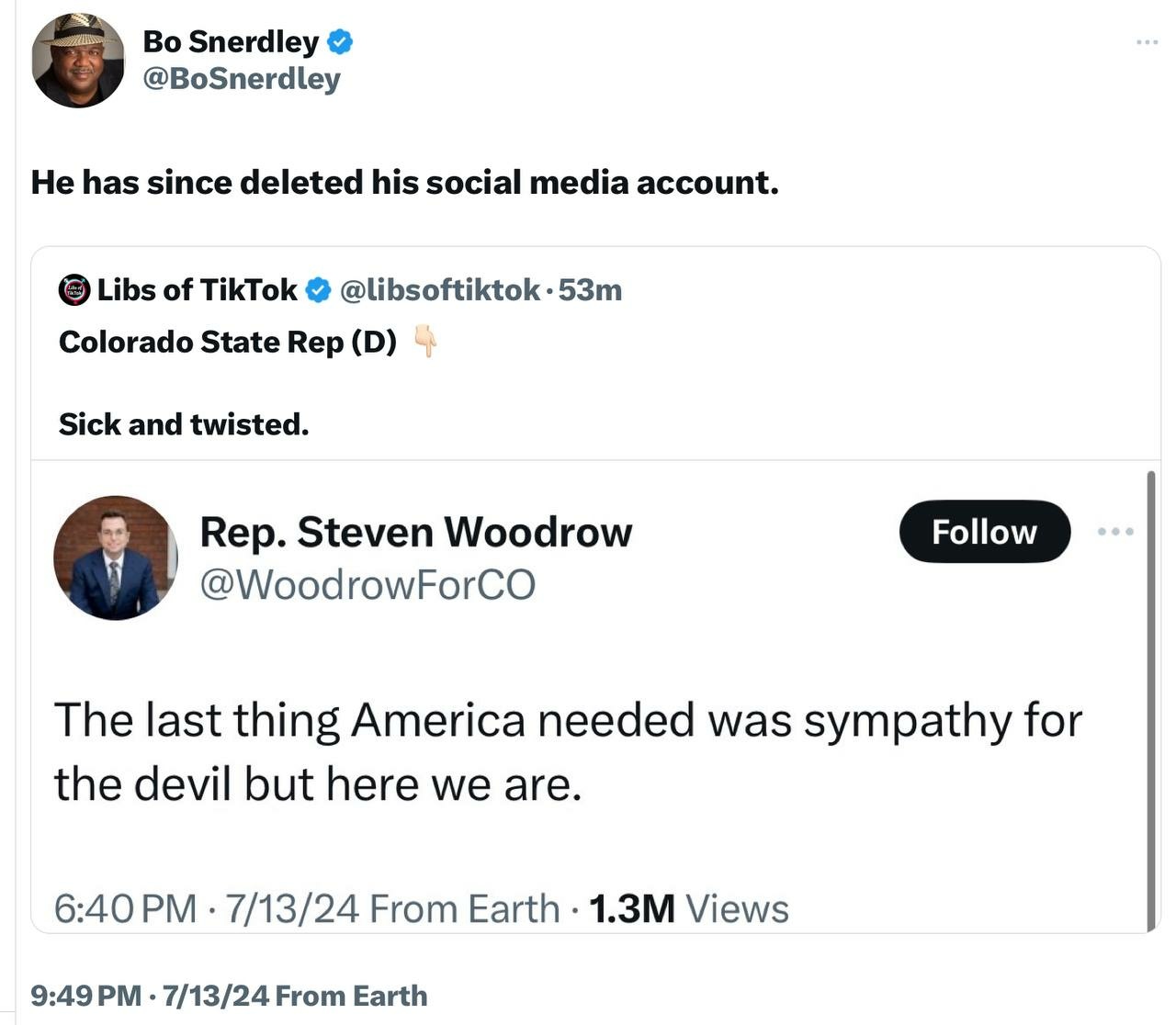
Task: Click the @libsoftiktok handle
Action: (439, 290)
